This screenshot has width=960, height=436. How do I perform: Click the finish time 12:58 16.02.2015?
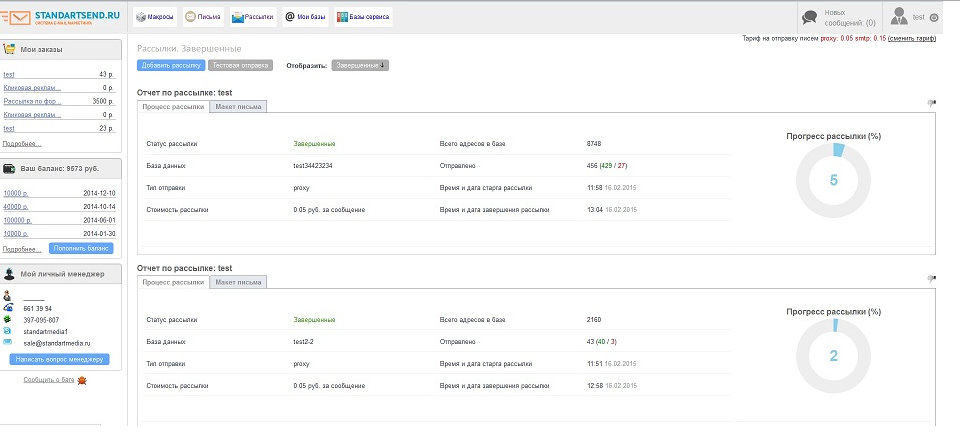[612, 386]
